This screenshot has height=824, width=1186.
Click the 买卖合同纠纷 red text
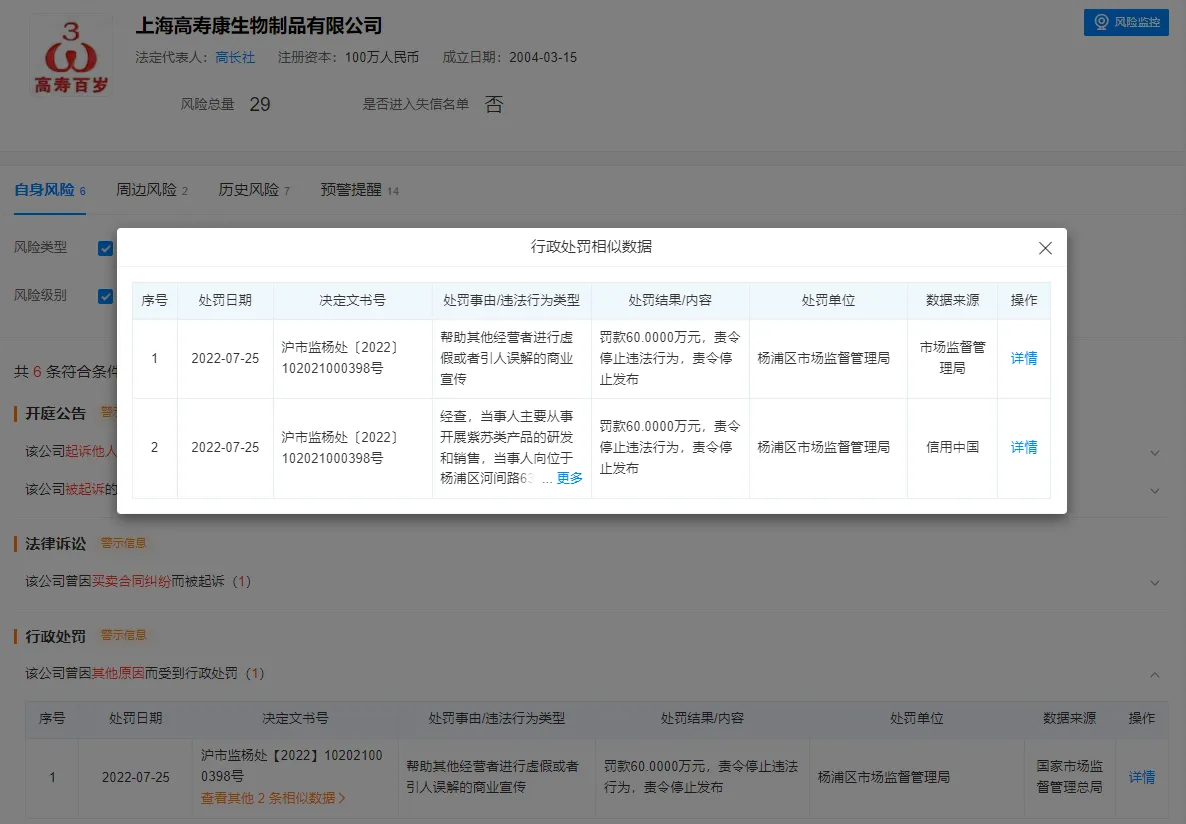tap(131, 582)
